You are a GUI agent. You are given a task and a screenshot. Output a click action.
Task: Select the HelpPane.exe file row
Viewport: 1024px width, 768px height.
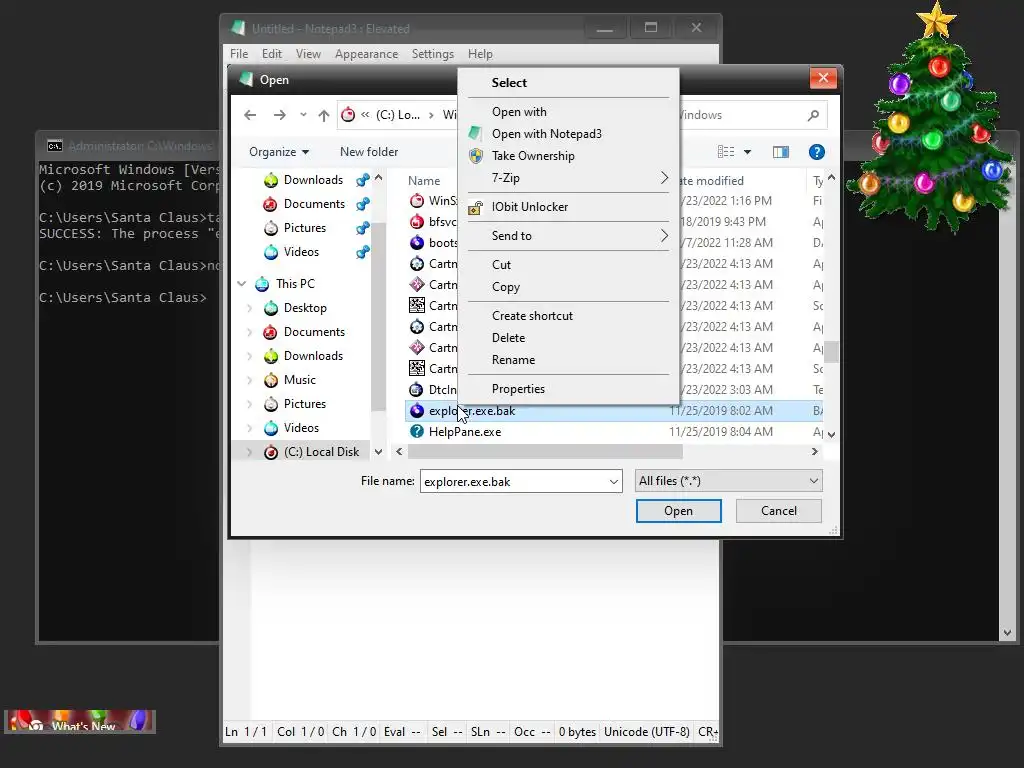614,432
